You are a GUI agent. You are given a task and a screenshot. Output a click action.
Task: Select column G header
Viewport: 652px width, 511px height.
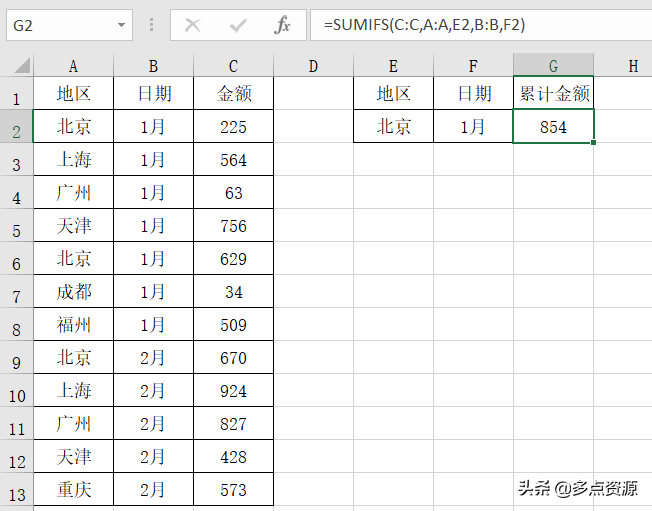[553, 66]
